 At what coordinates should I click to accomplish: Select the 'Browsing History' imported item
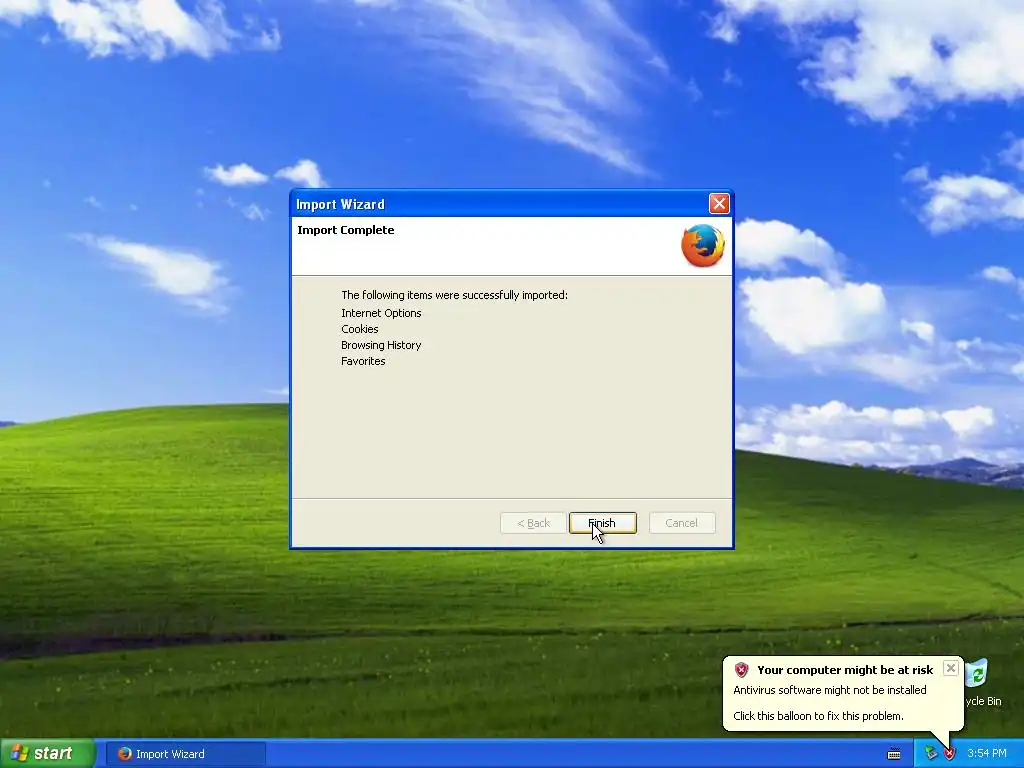click(x=381, y=345)
